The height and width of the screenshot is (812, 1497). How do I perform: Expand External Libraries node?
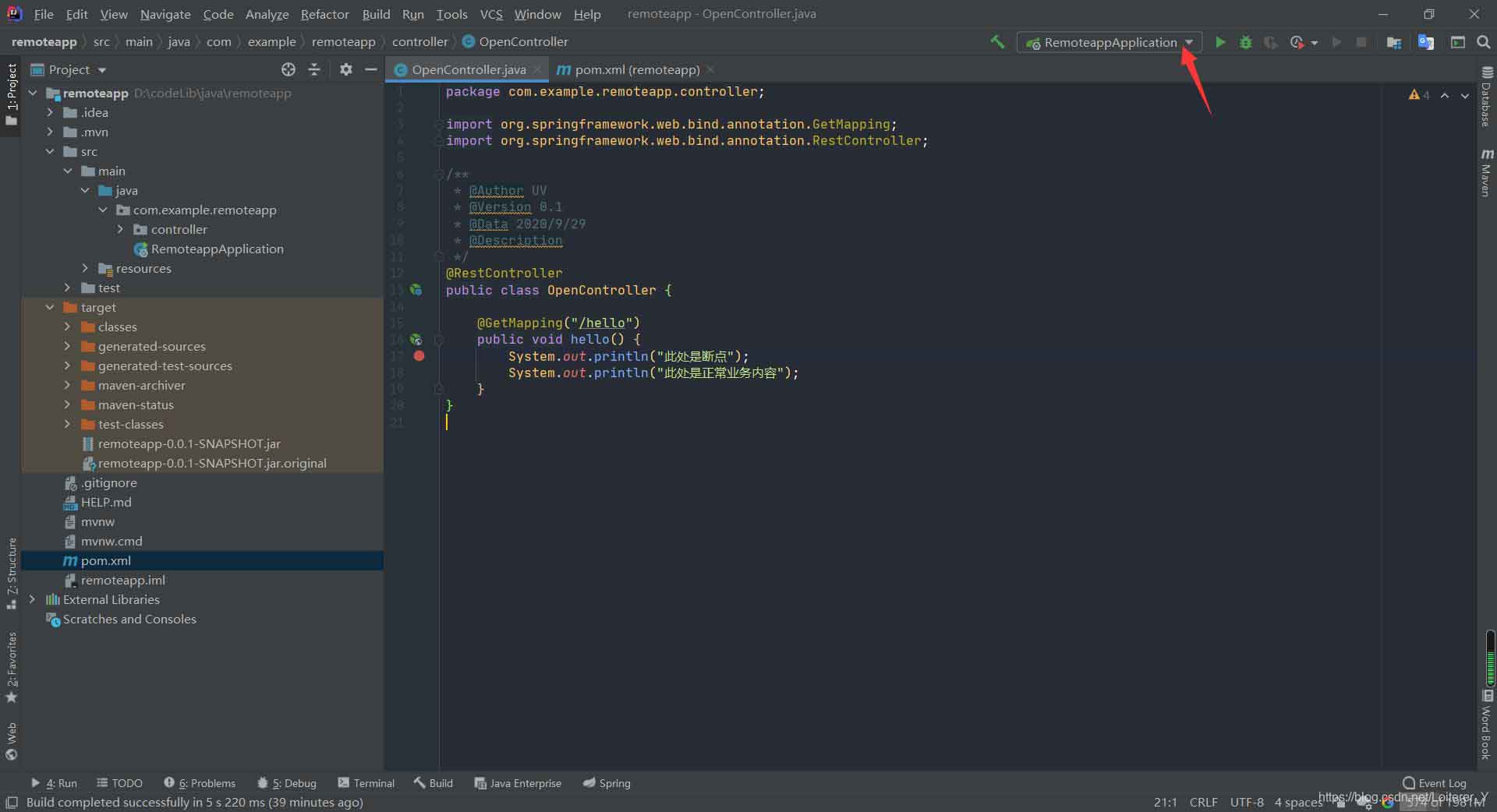tap(32, 599)
